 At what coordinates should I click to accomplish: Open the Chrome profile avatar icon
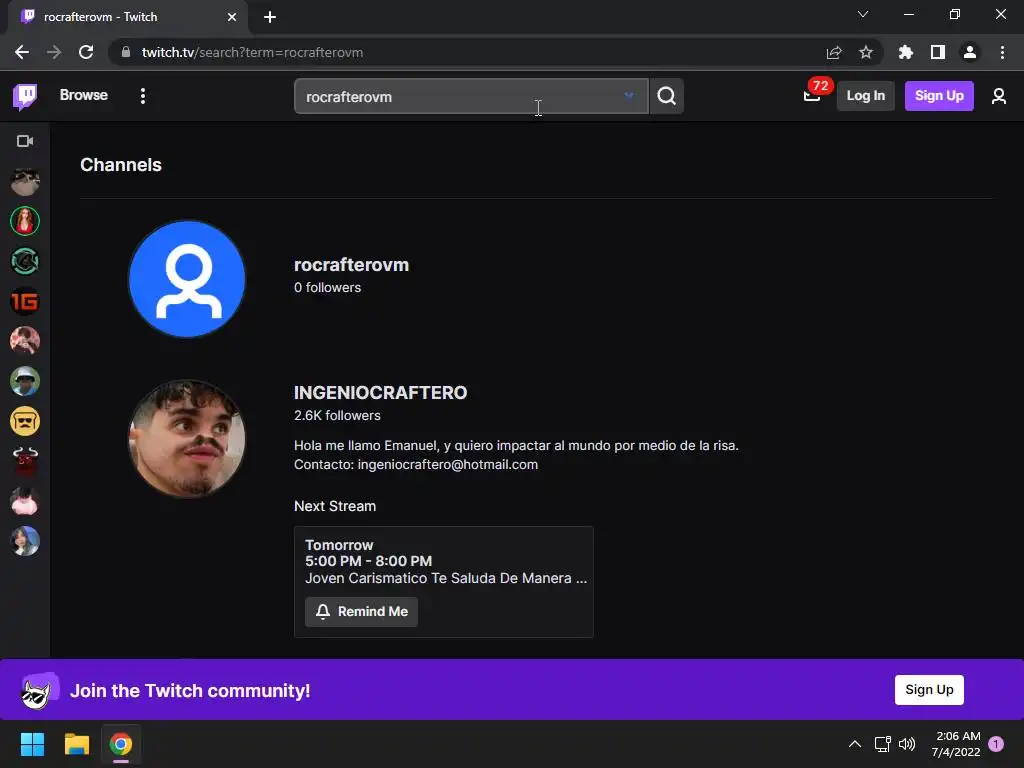970,52
